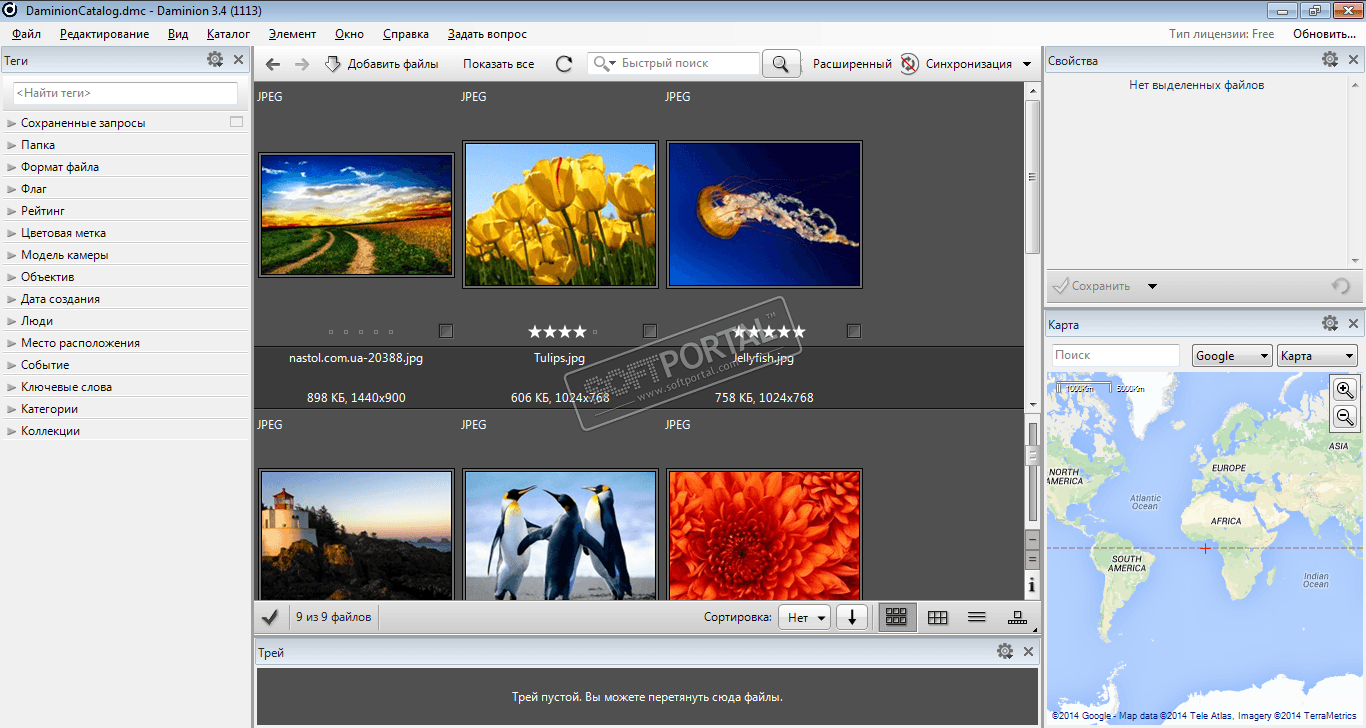1366x728 pixels.
Task: Open the Сохранить dropdown arrow
Action: click(x=1152, y=287)
